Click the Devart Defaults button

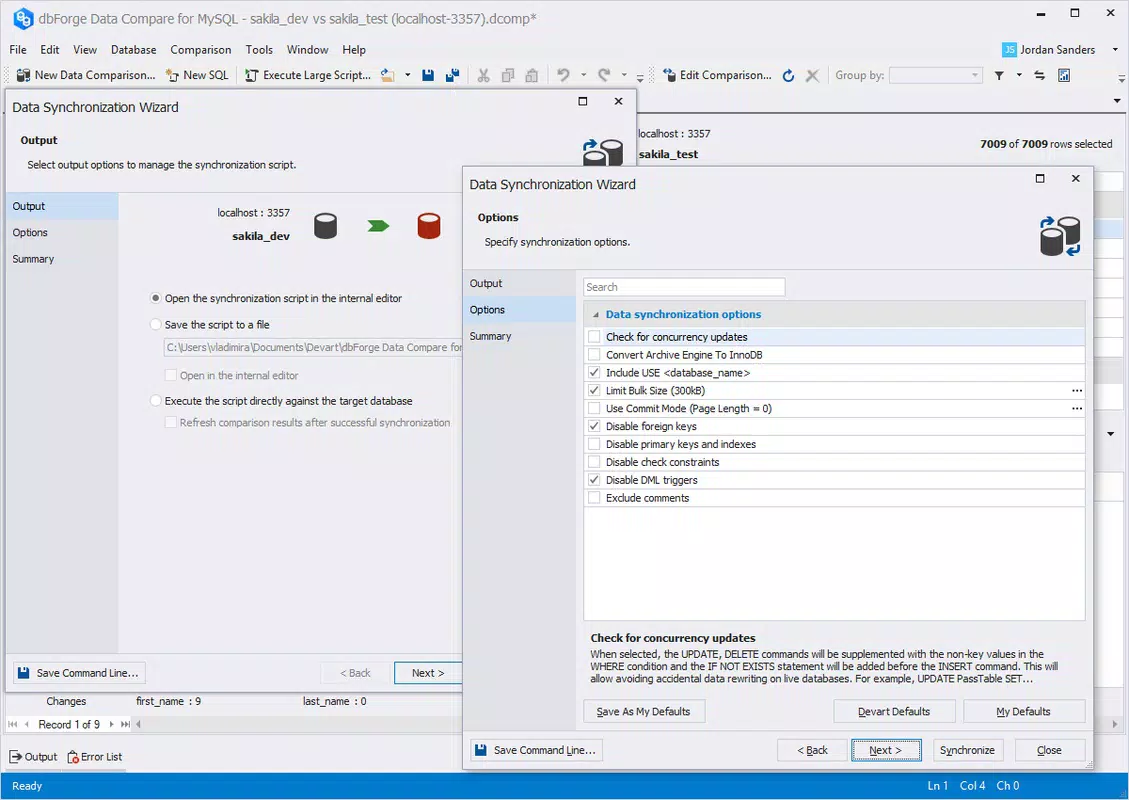click(x=894, y=711)
